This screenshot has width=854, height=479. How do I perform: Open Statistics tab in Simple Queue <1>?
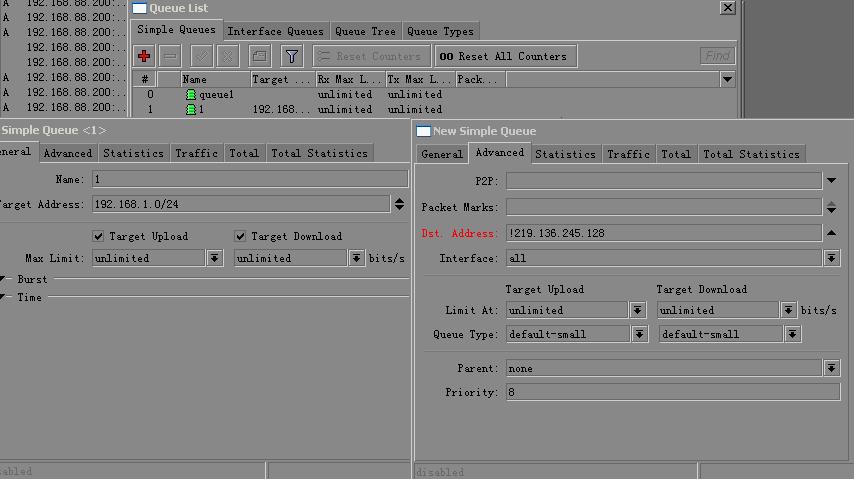coord(133,154)
